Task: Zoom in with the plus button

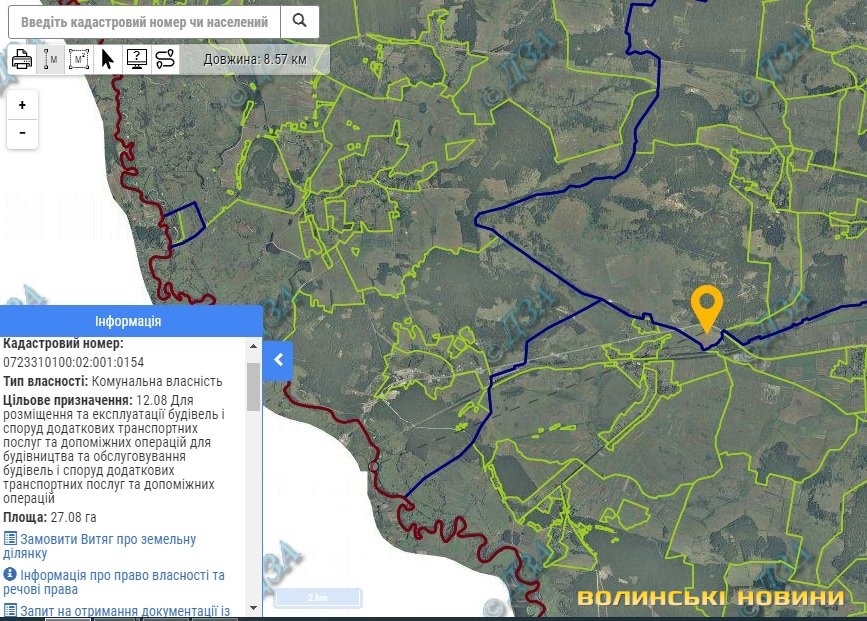Action: click(22, 105)
